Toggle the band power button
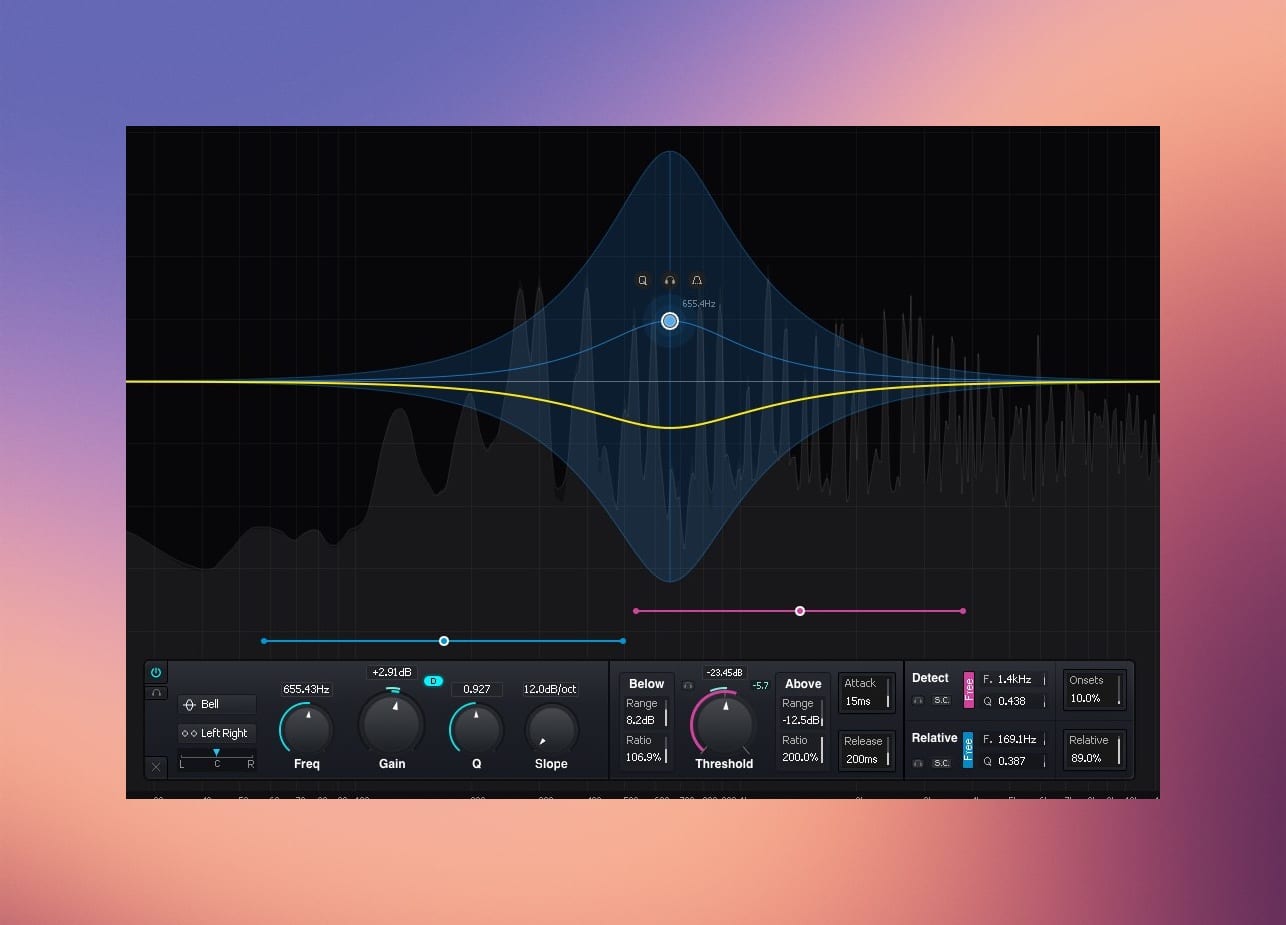Image resolution: width=1286 pixels, height=925 pixels. pyautogui.click(x=156, y=672)
